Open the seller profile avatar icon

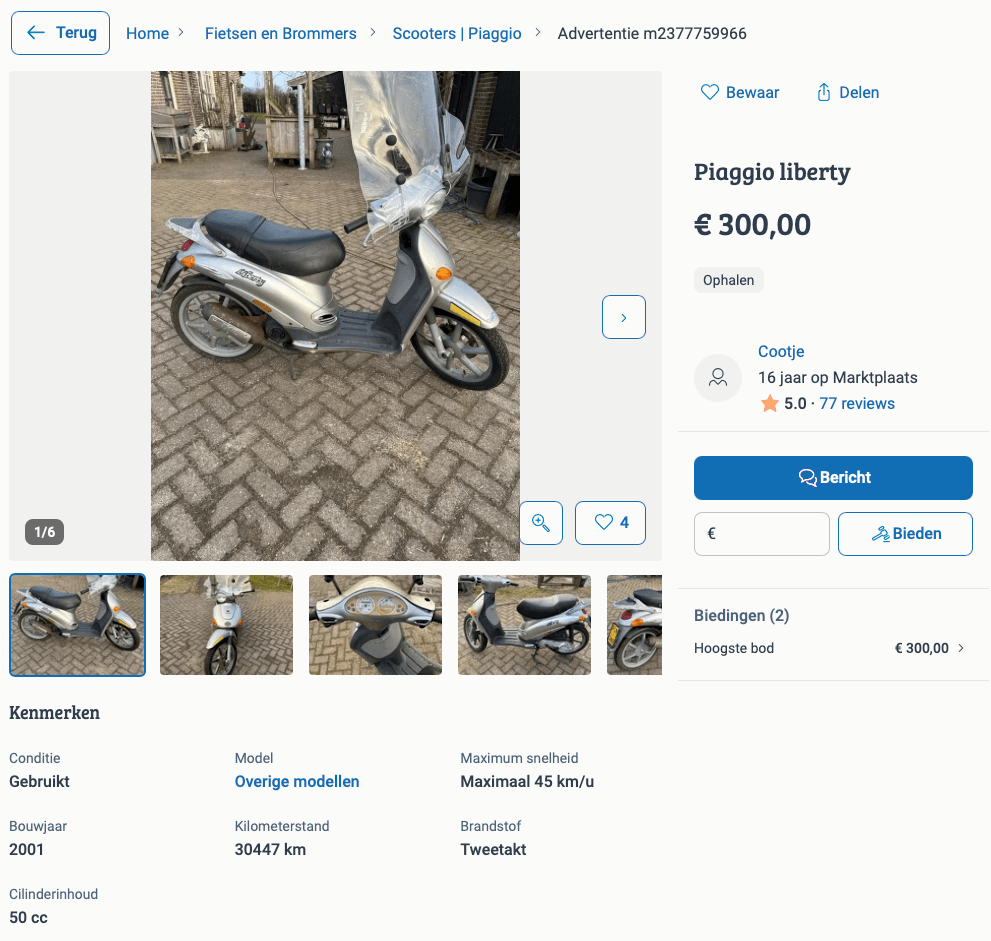718,378
